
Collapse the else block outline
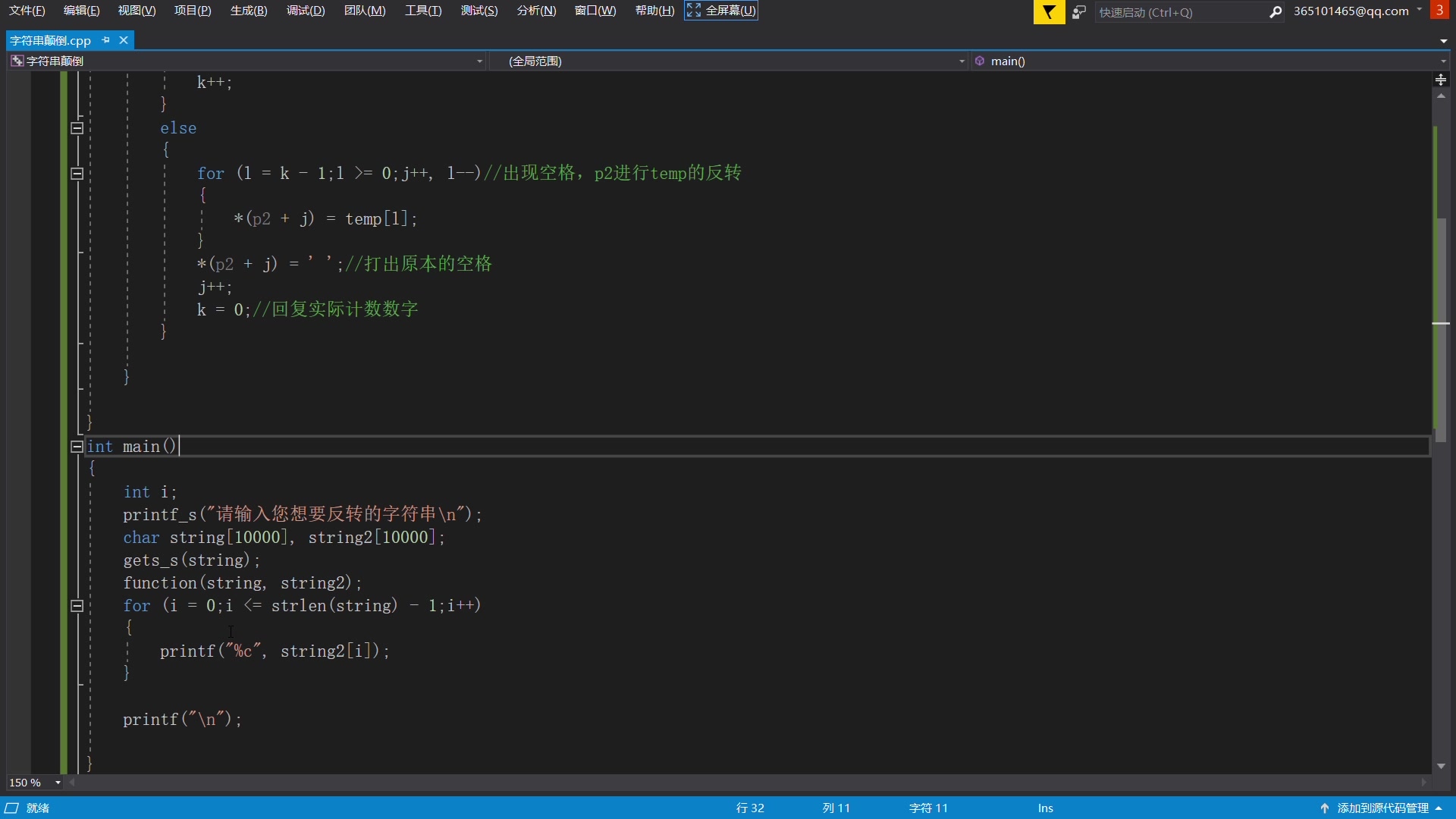pos(77,128)
